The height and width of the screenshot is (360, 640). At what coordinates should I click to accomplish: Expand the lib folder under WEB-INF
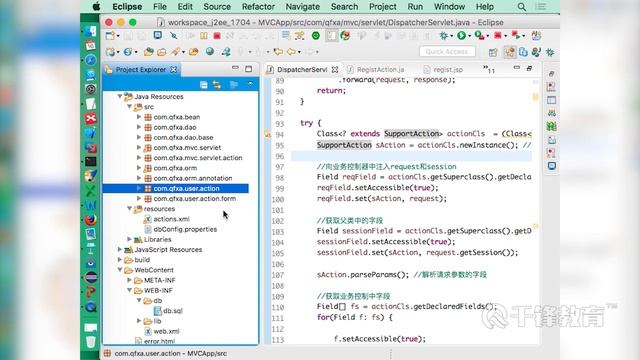click(139, 321)
